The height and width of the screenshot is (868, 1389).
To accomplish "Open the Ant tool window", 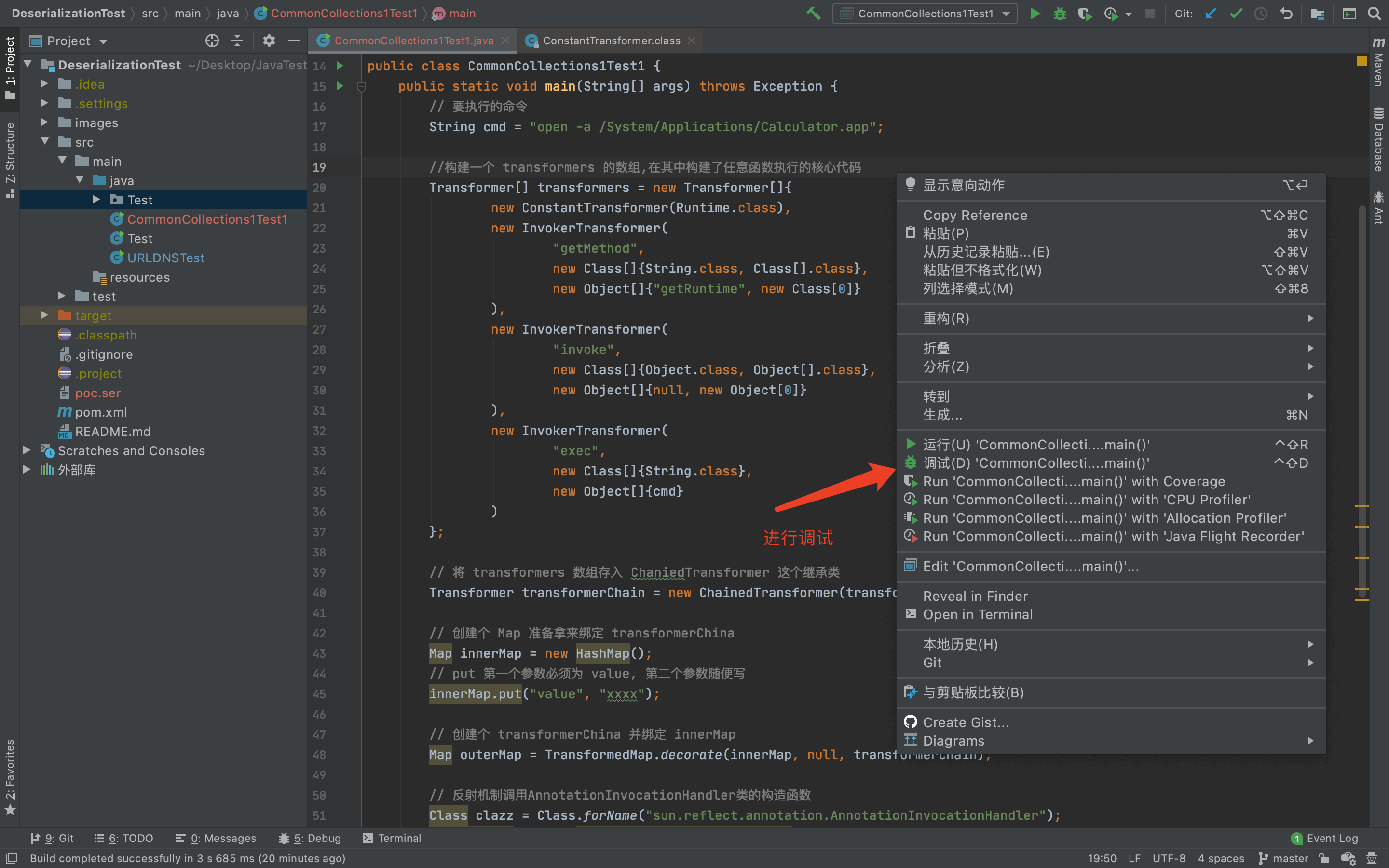I will [1378, 207].
